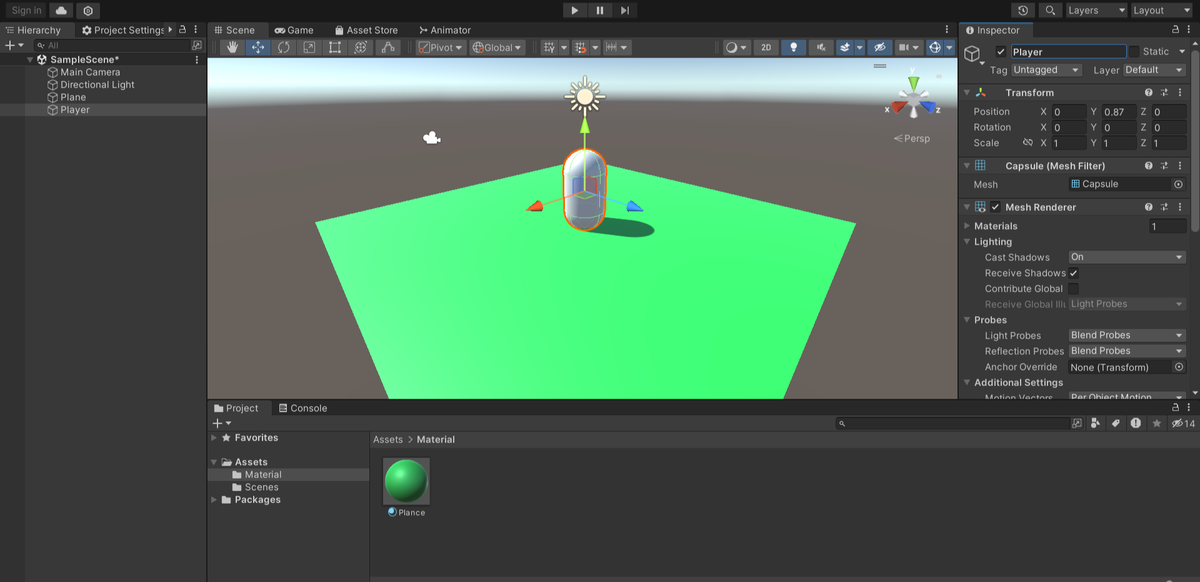Select the Rotate tool

[284, 47]
